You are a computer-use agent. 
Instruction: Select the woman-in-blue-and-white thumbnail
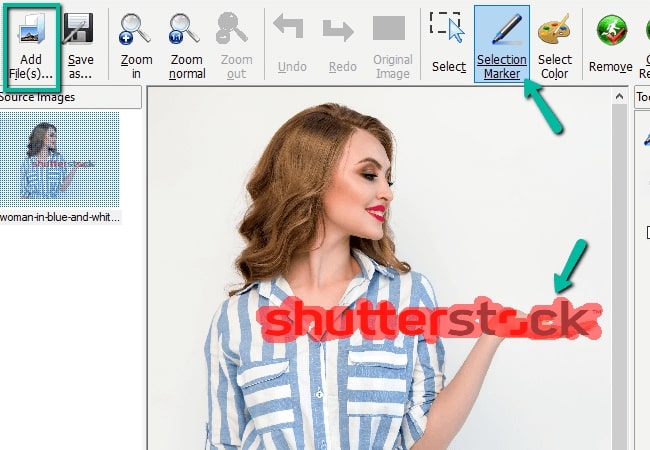tap(60, 160)
